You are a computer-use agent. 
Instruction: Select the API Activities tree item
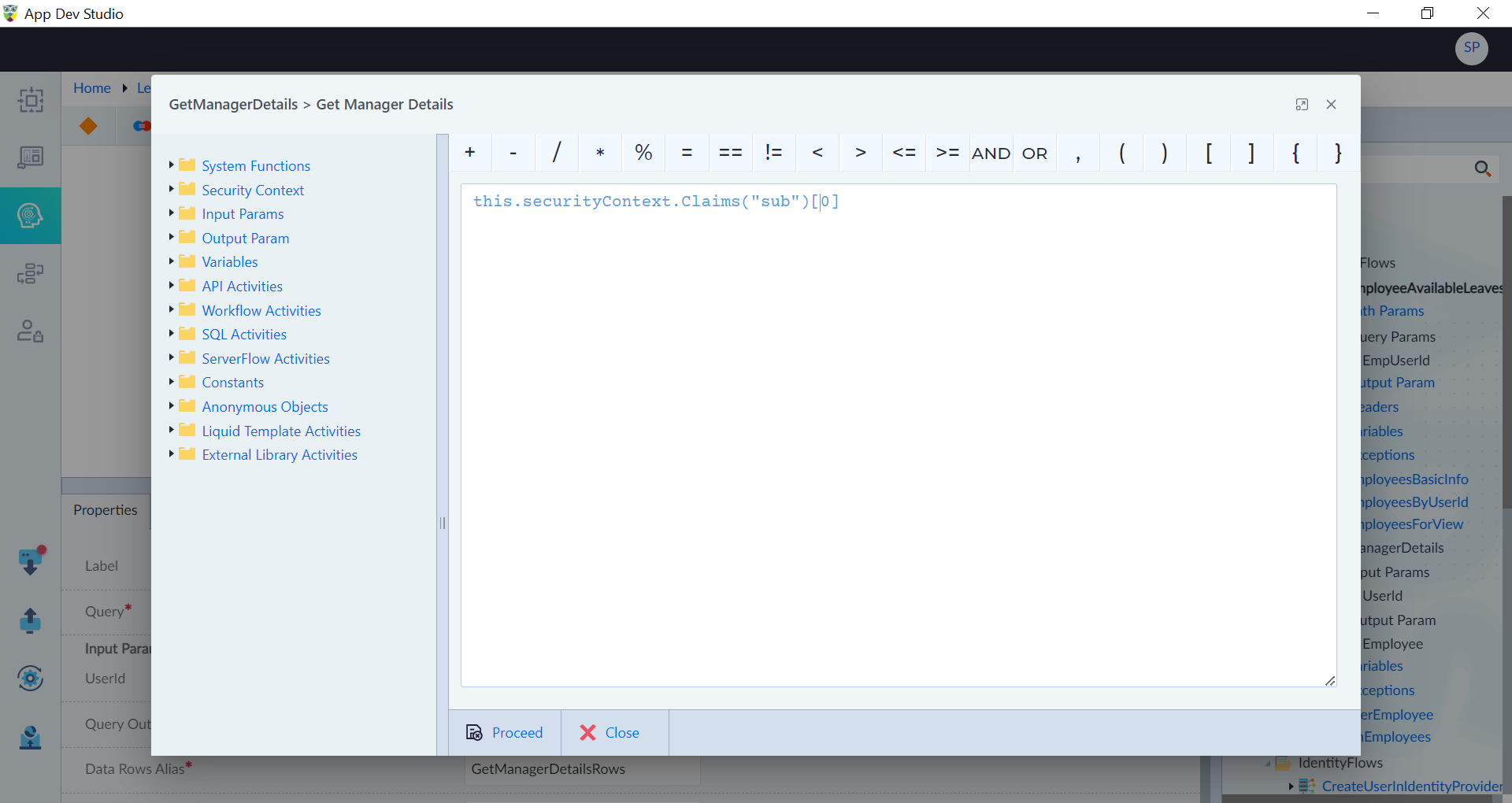coord(242,287)
